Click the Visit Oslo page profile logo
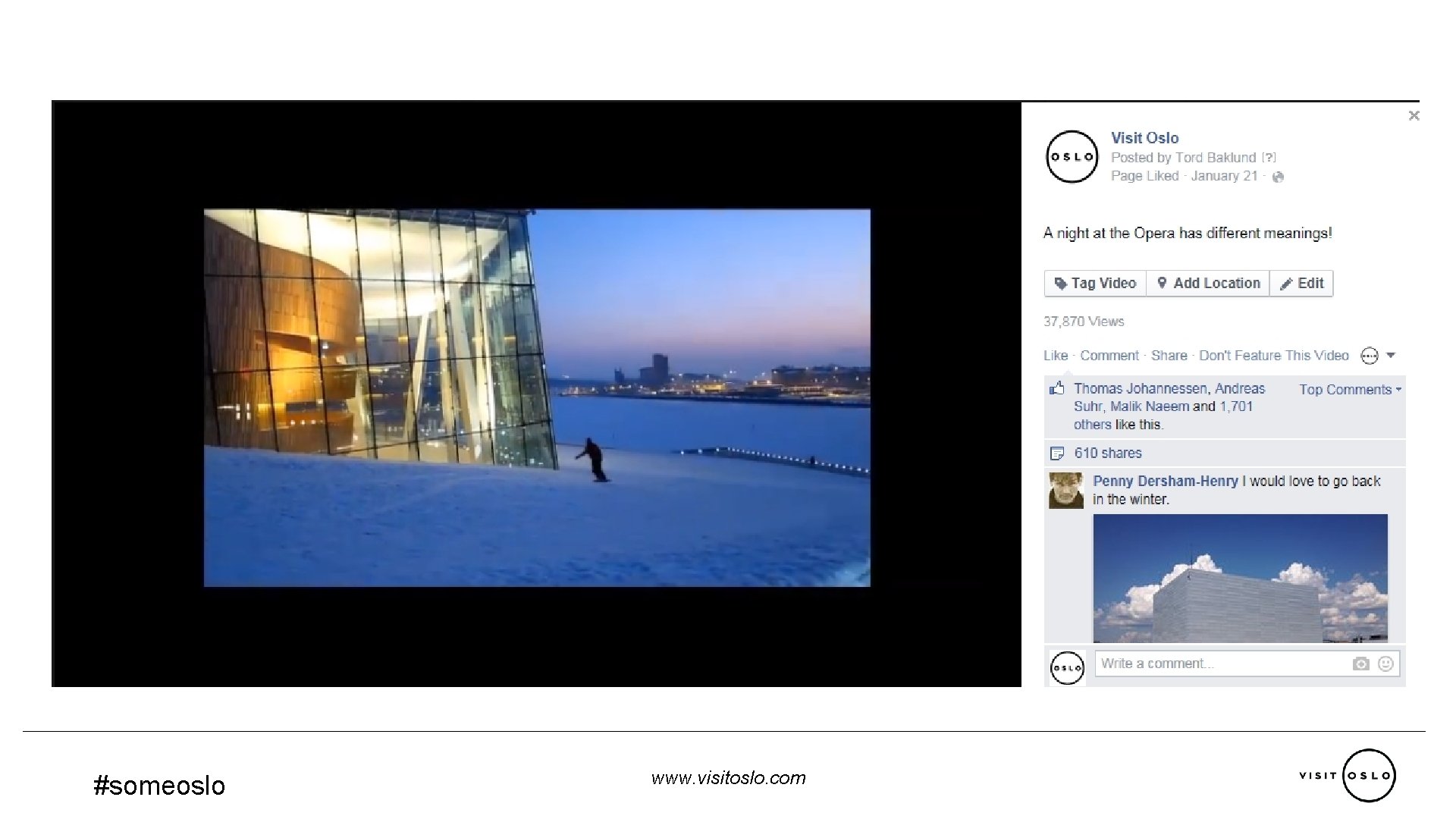Viewport: 1456px width, 819px height. click(x=1072, y=157)
